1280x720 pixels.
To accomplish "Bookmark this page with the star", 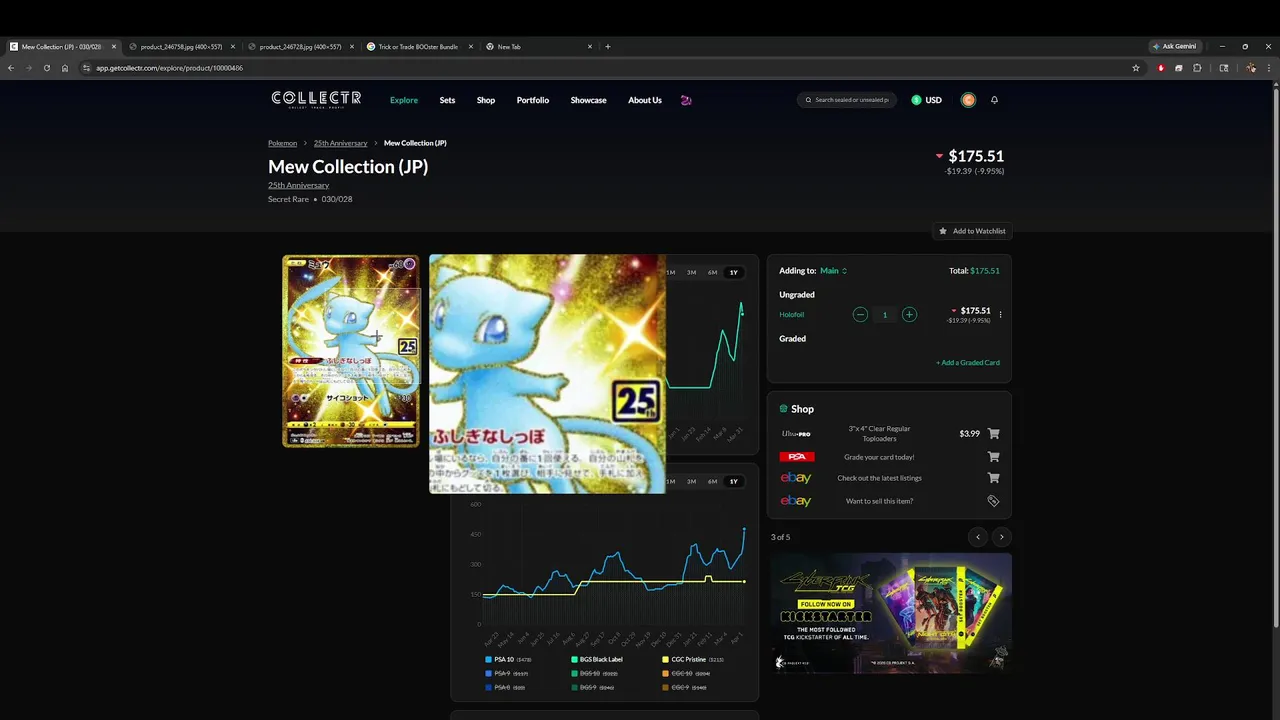I will 1136,68.
